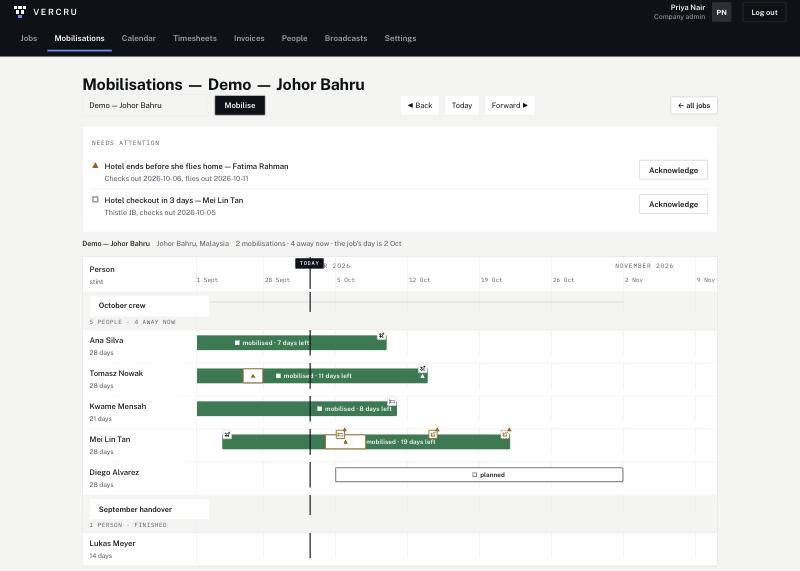
Task: Return to all jobs
Action: click(694, 105)
